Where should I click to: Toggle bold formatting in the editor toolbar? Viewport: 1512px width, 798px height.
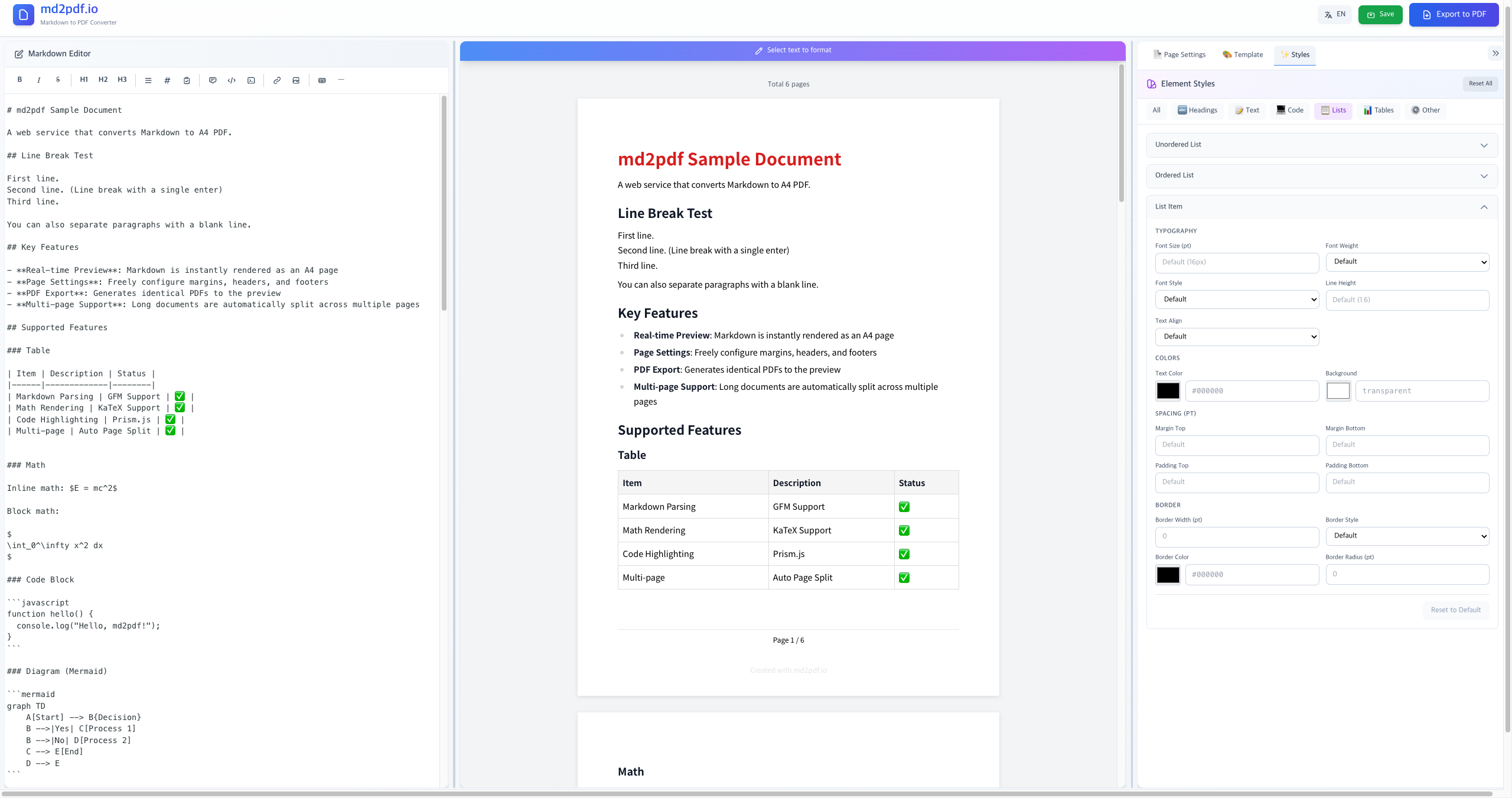[19, 80]
